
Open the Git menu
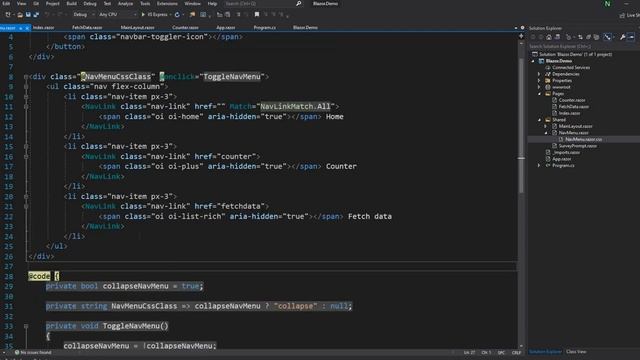[x=36, y=4]
